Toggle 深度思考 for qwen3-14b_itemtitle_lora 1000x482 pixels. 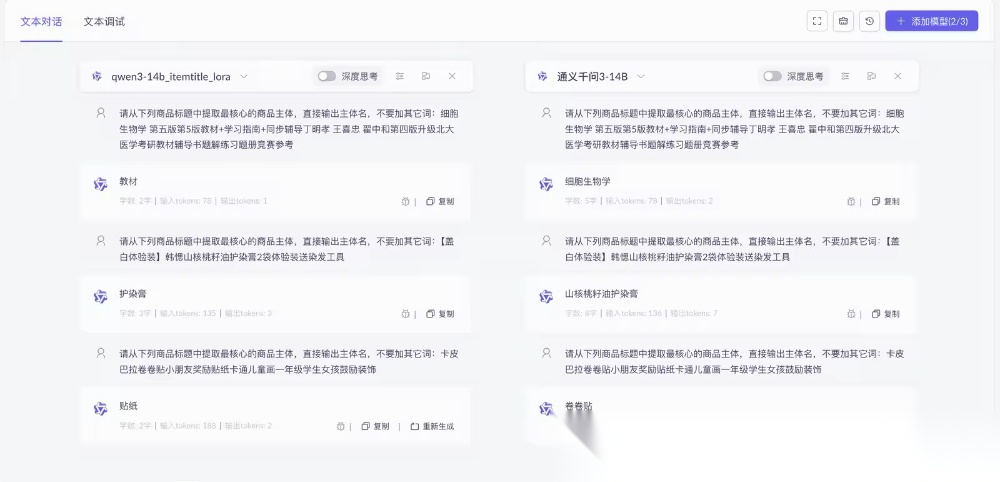tap(327, 77)
